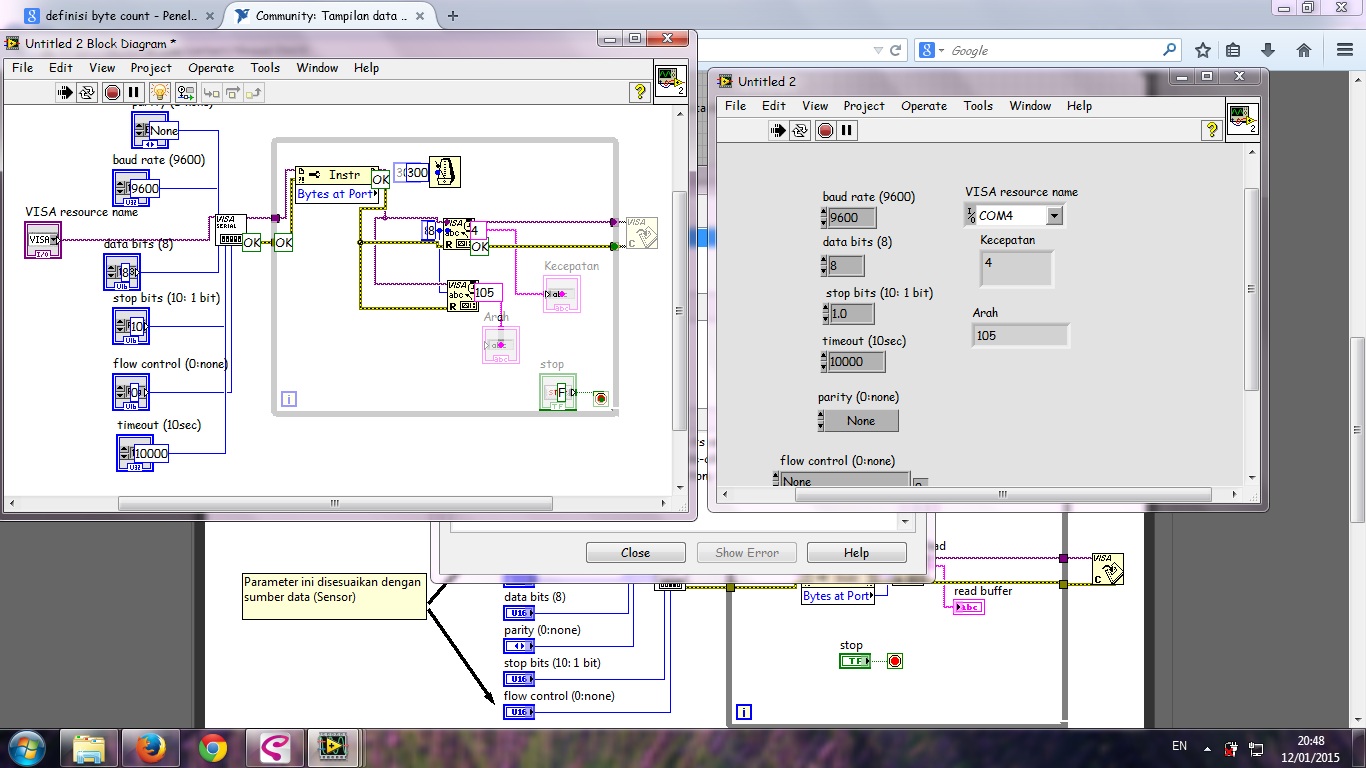Open Windows Start button
This screenshot has width=1366, height=768.
[26, 748]
